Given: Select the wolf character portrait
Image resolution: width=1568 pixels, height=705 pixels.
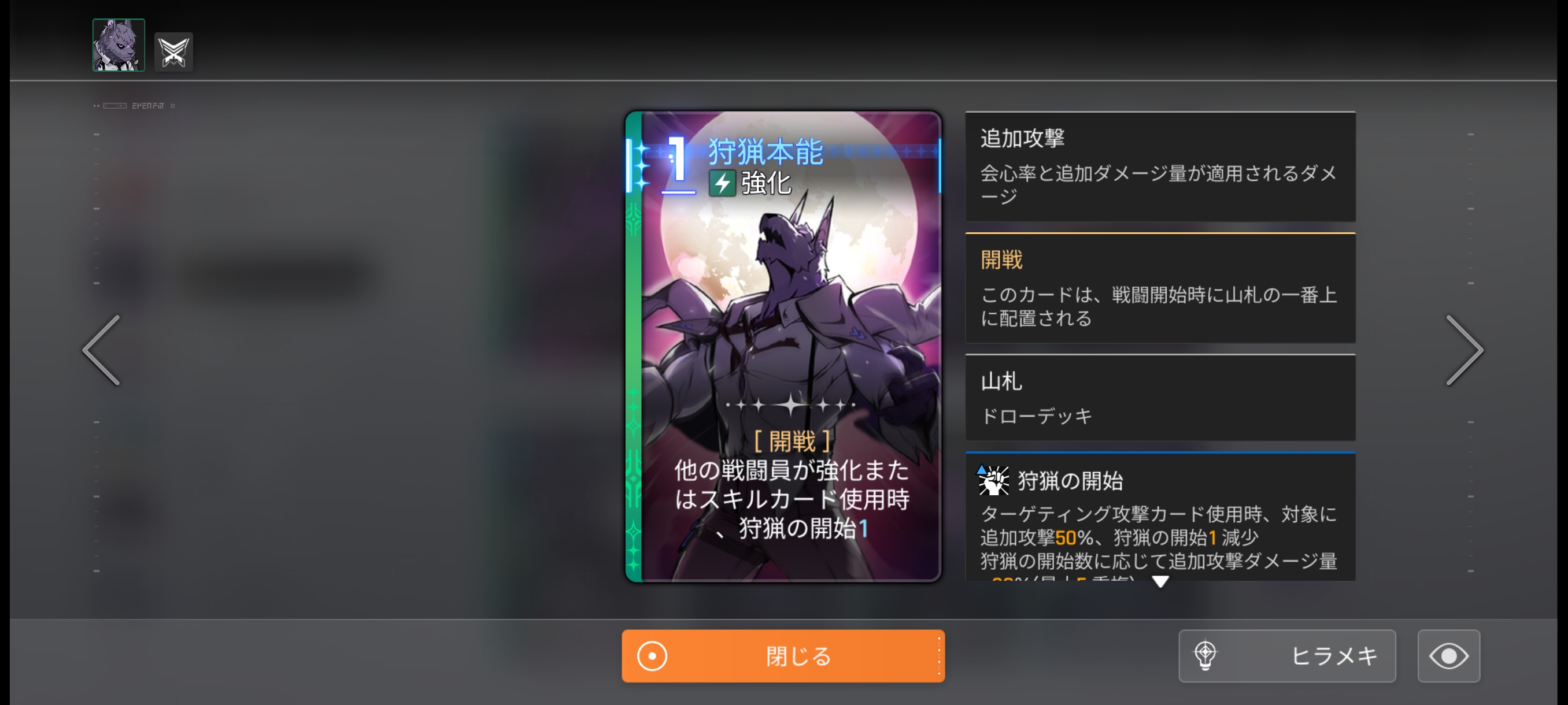Looking at the screenshot, I should 119,45.
